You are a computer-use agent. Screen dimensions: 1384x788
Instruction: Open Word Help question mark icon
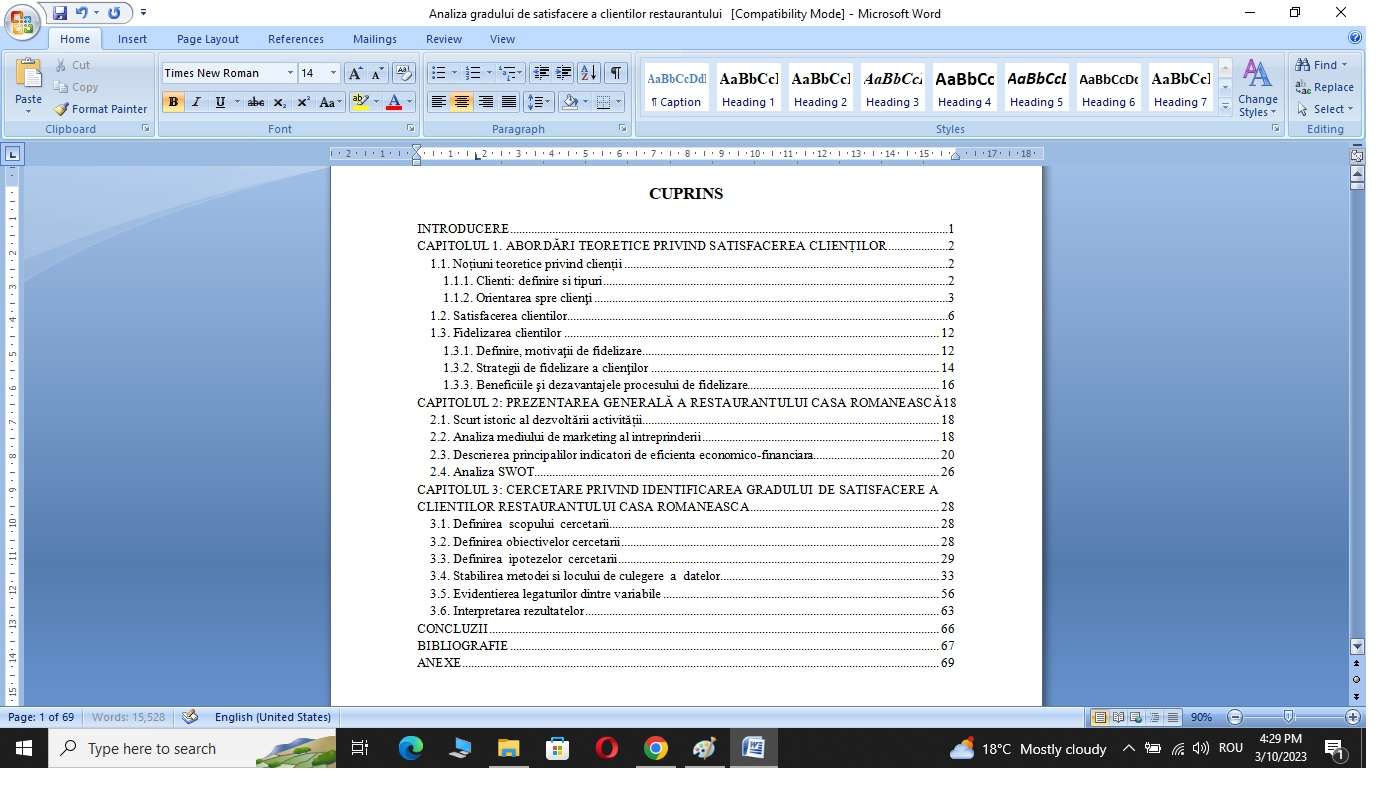point(1355,38)
